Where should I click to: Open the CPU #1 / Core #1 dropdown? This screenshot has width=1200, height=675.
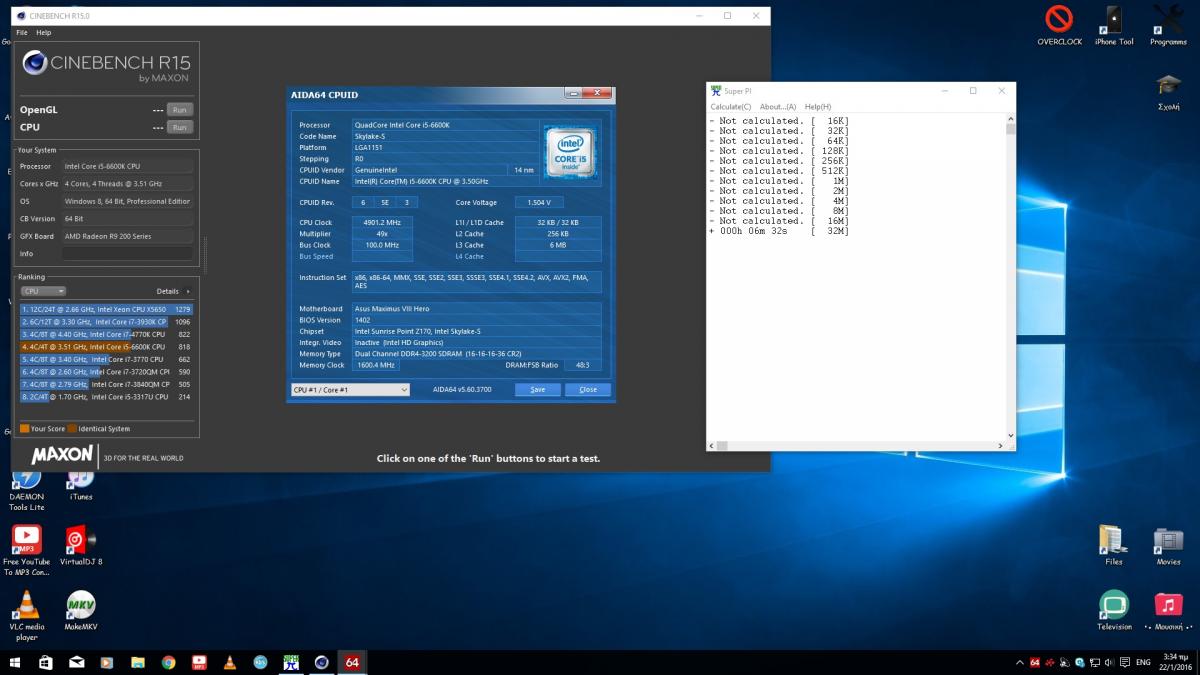[350, 389]
